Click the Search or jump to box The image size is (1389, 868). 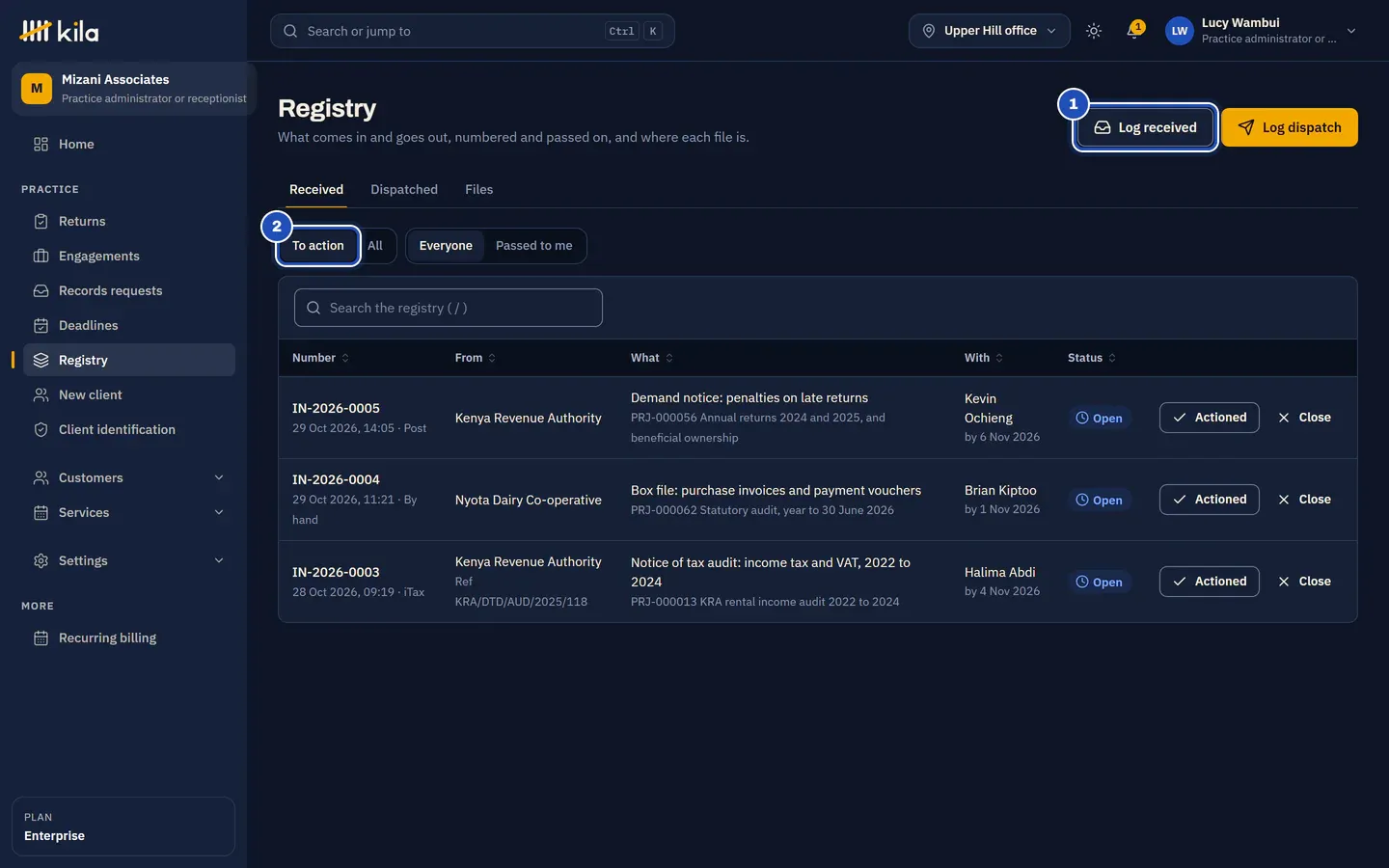click(x=473, y=31)
